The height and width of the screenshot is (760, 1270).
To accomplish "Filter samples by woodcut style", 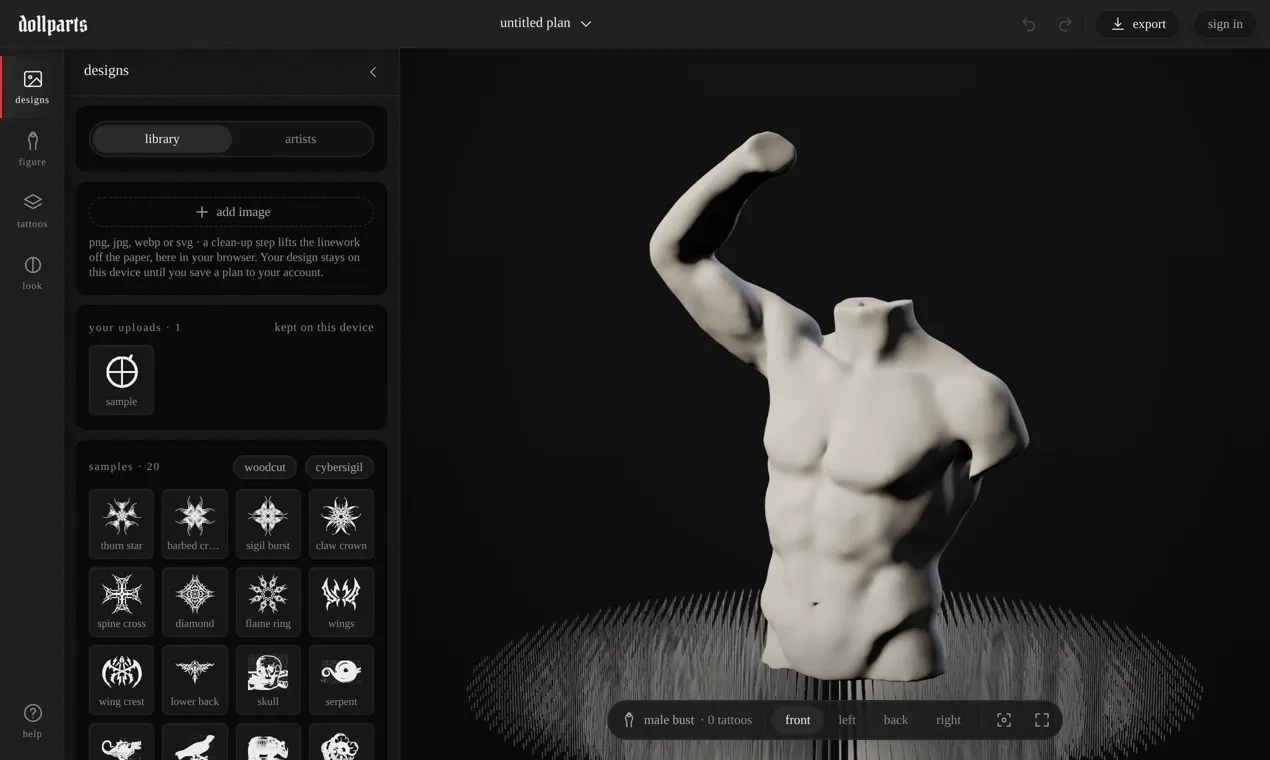I will (265, 467).
